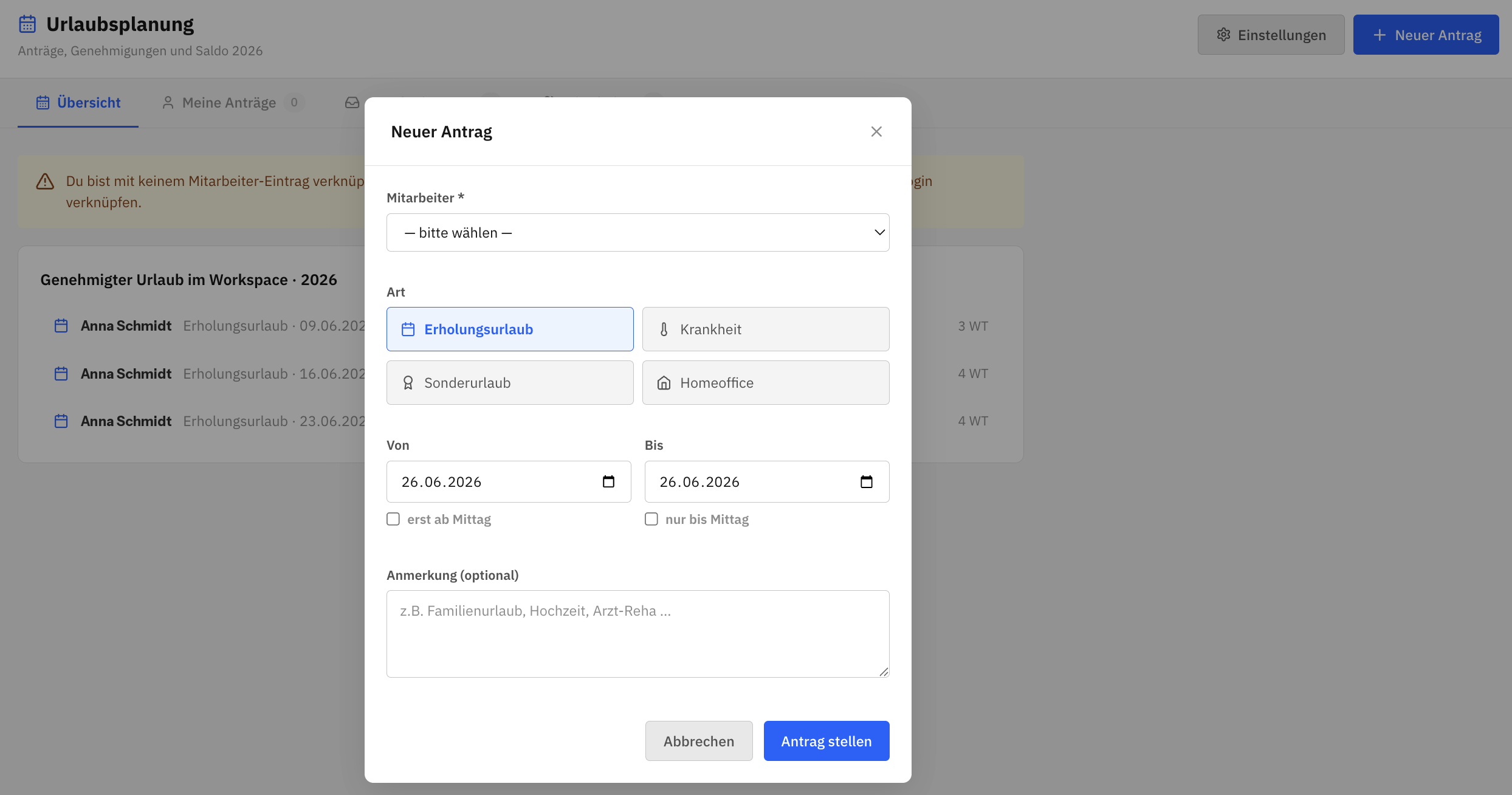
Task: Close the Neuer Antrag dialog
Action: tap(876, 131)
